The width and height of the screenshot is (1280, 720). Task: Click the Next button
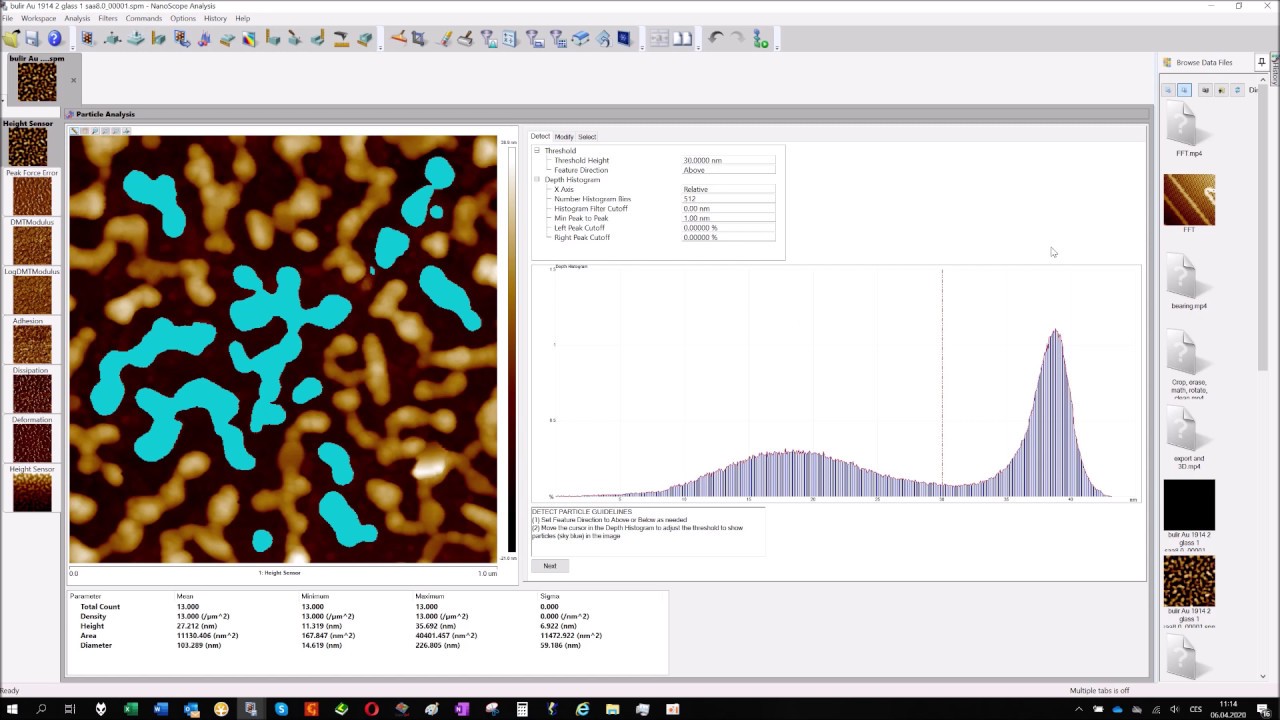click(x=550, y=566)
